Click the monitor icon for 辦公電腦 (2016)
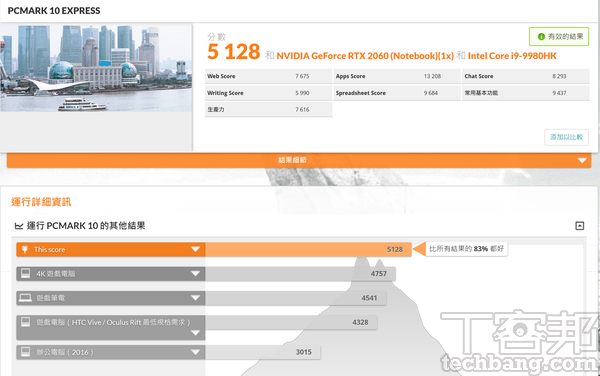 click(x=26, y=352)
